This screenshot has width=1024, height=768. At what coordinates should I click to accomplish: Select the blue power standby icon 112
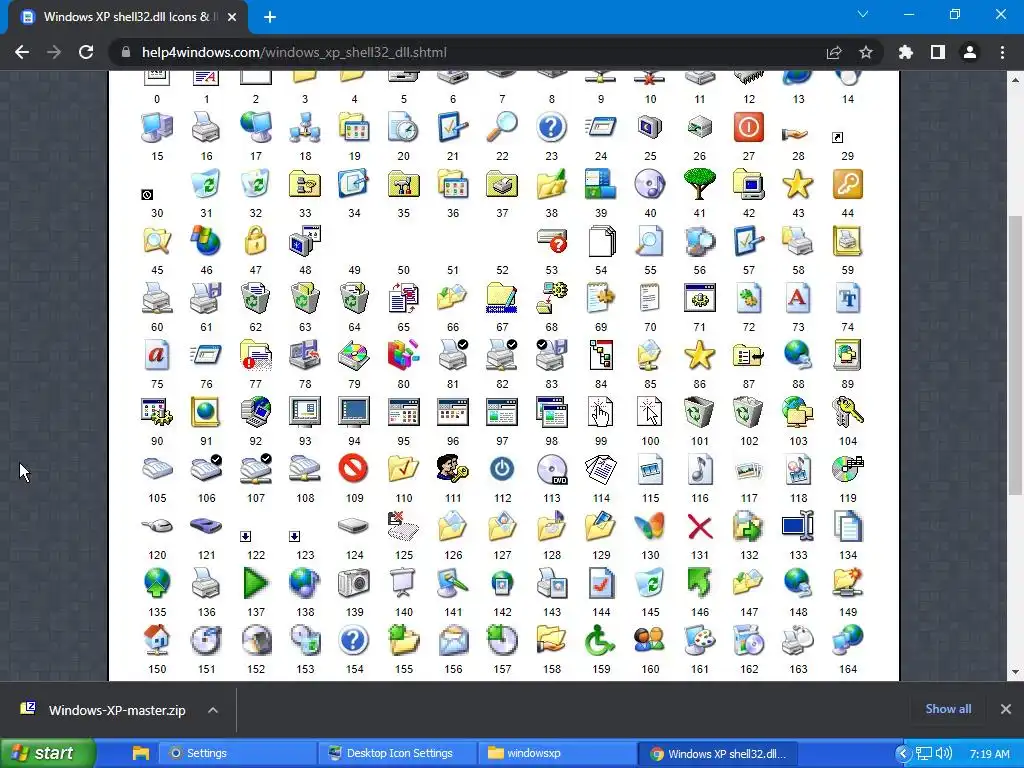pos(502,469)
